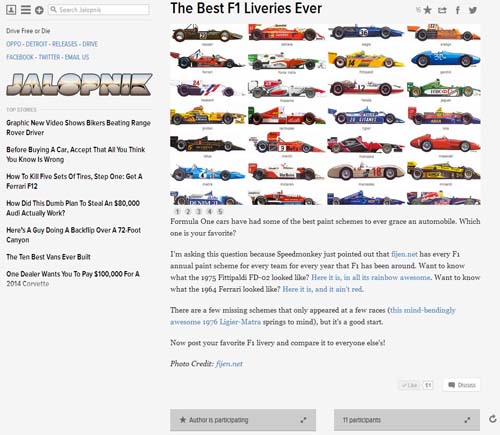500x435 pixels.
Task: Open the 1976 Ligier-Matra link
Action: pyautogui.click(x=313, y=316)
